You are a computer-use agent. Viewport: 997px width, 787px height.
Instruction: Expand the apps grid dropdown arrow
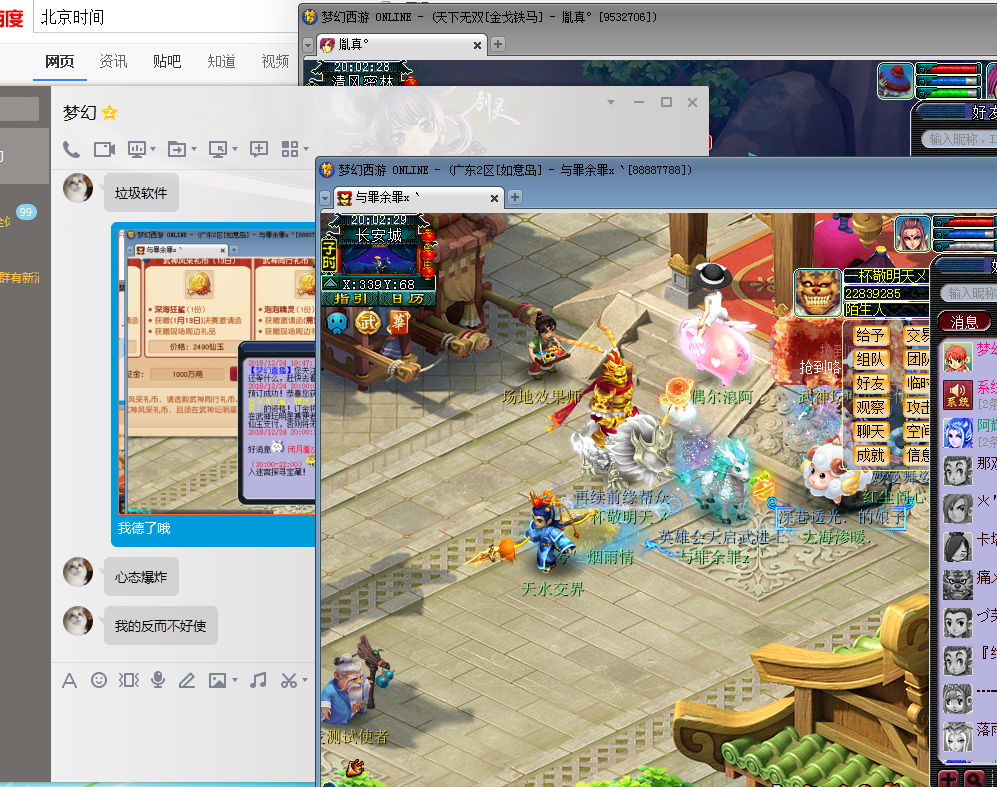(x=306, y=149)
